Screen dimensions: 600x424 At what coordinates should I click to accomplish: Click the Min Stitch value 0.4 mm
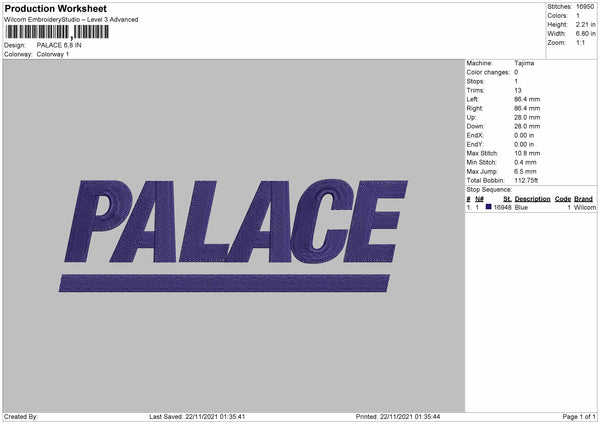point(525,163)
